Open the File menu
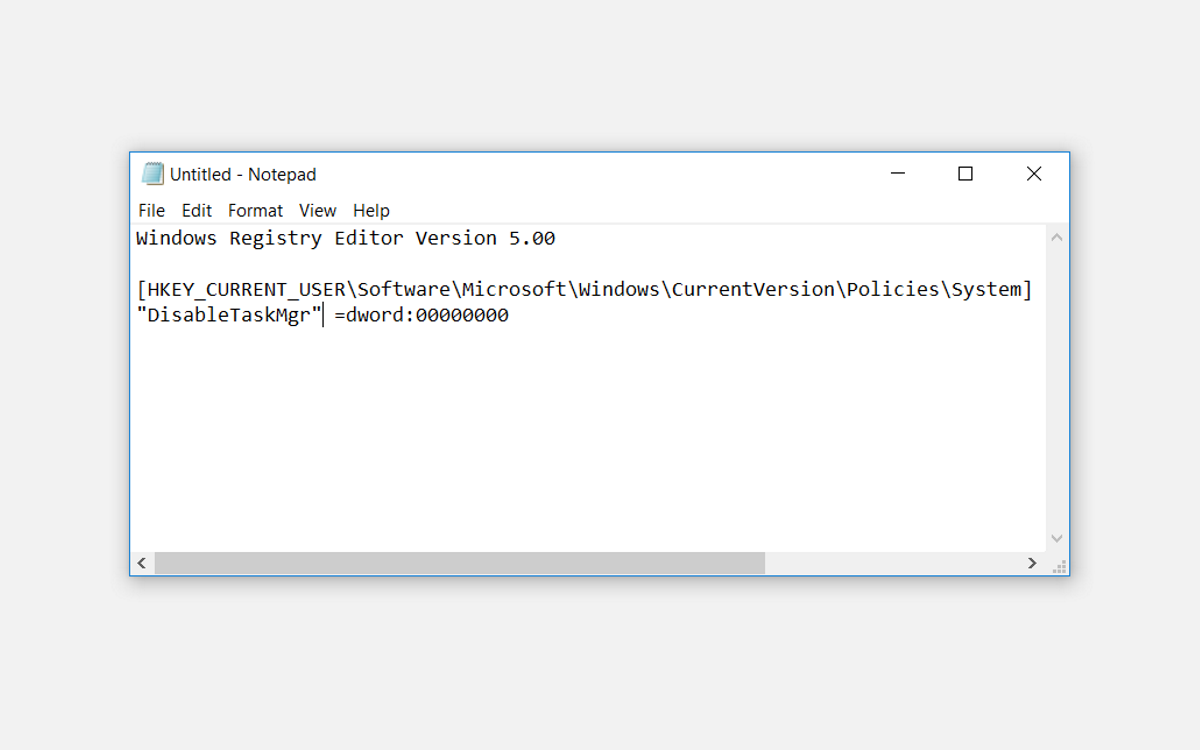This screenshot has width=1200, height=750. [151, 210]
